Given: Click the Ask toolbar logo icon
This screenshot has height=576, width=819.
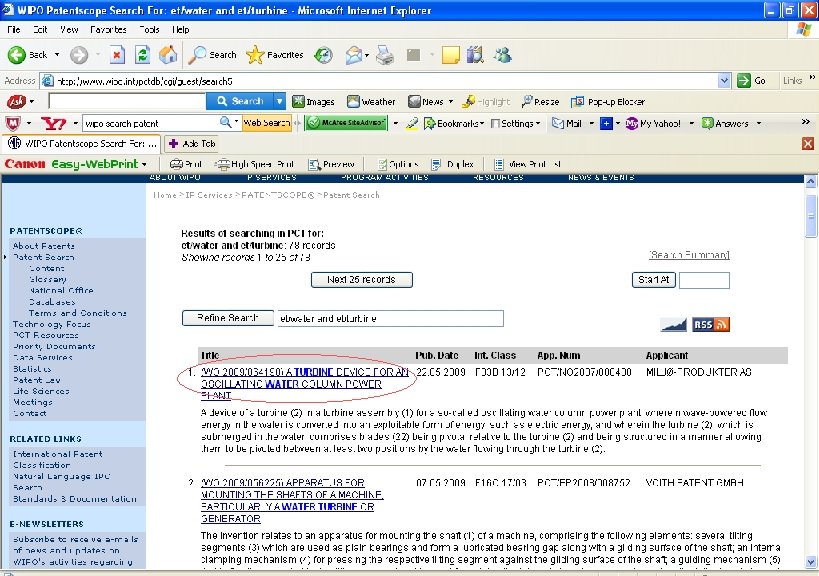Looking at the screenshot, I should [16, 101].
